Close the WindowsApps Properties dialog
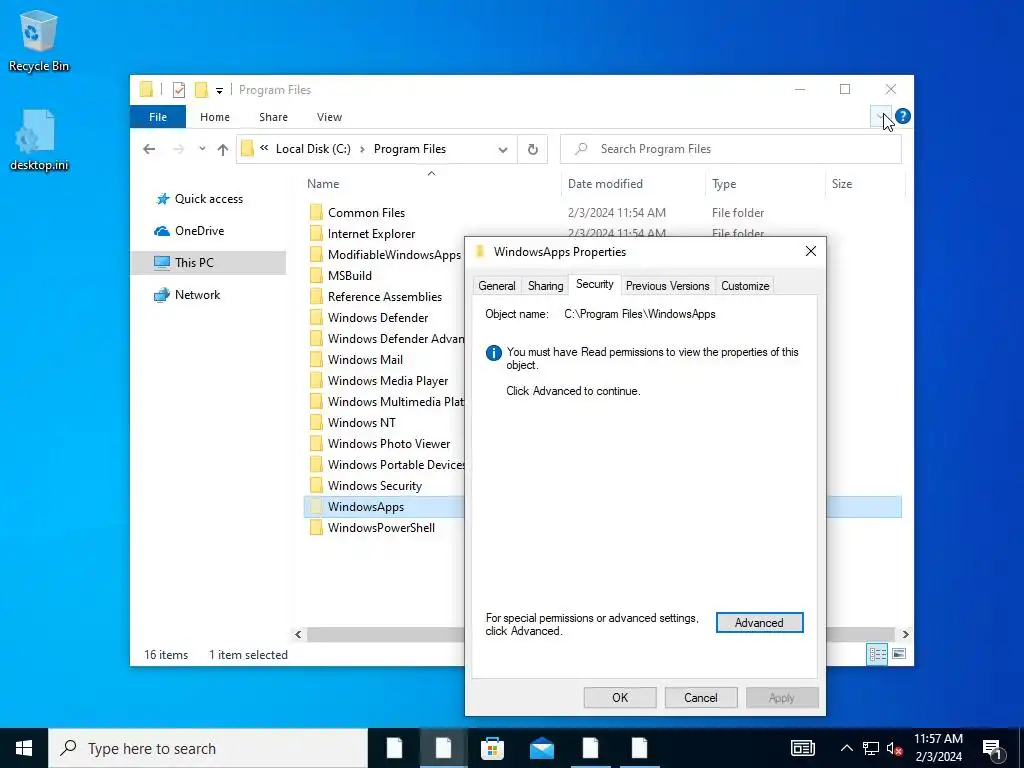Screen dimensions: 1024x768 click(810, 251)
